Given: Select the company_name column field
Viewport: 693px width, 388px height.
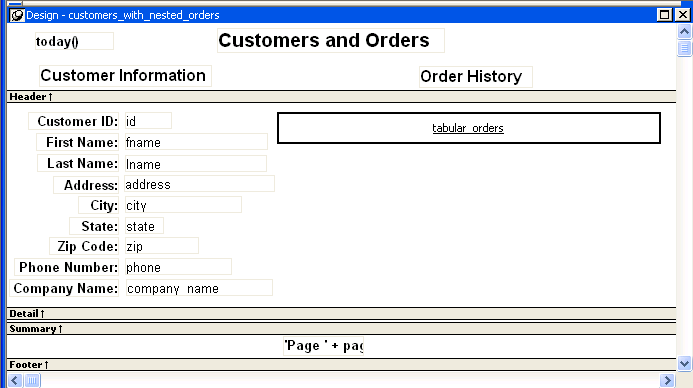Looking at the screenshot, I should (199, 288).
